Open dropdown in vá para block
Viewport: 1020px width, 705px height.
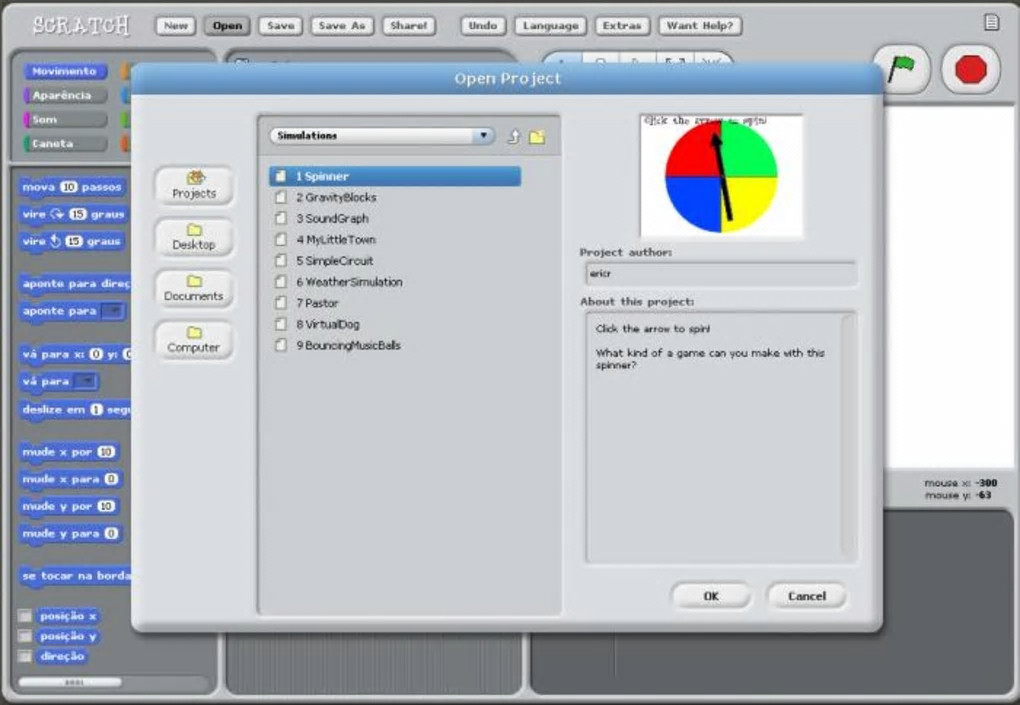[x=87, y=381]
